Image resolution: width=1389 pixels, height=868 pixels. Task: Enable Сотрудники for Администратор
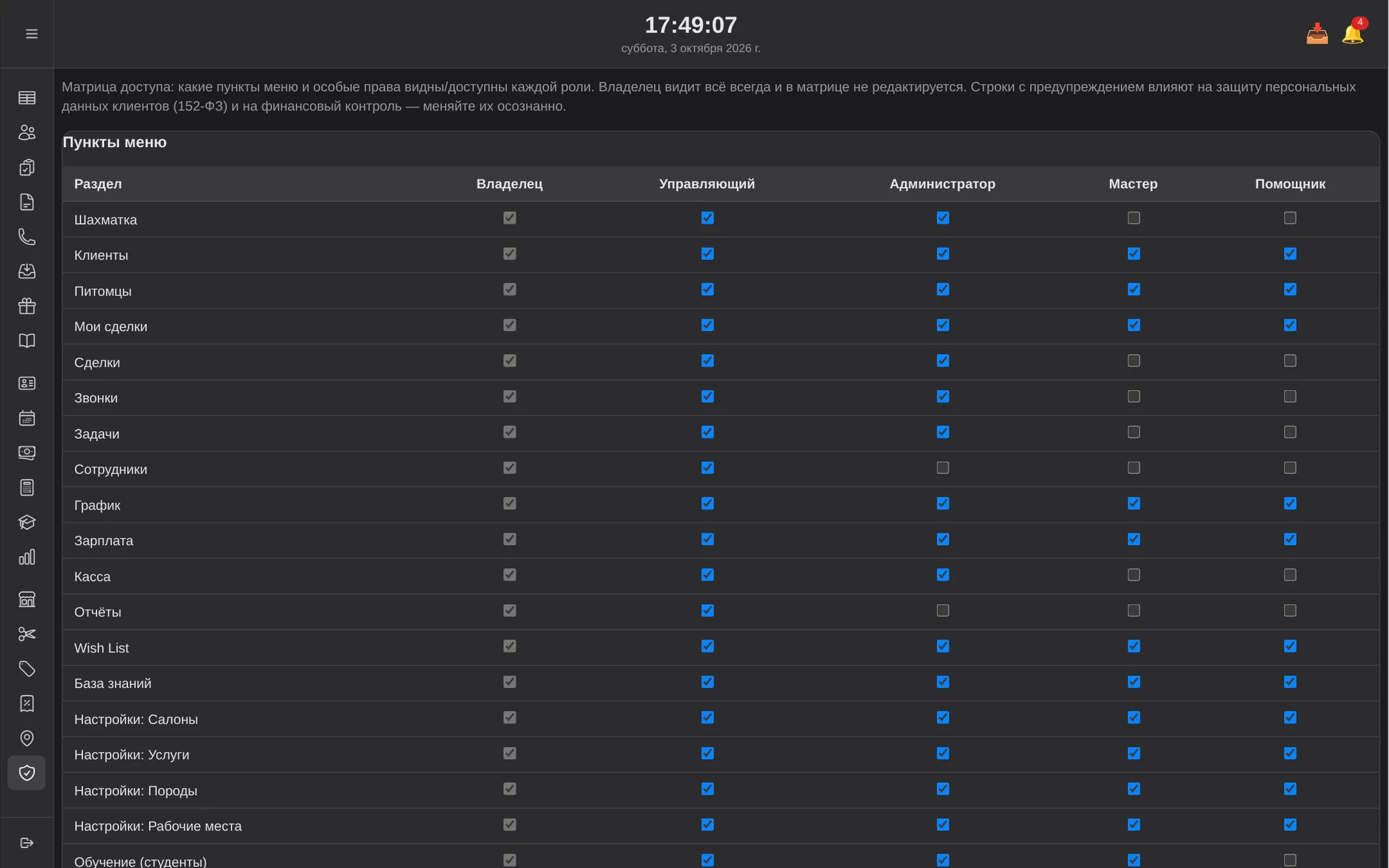click(x=942, y=468)
